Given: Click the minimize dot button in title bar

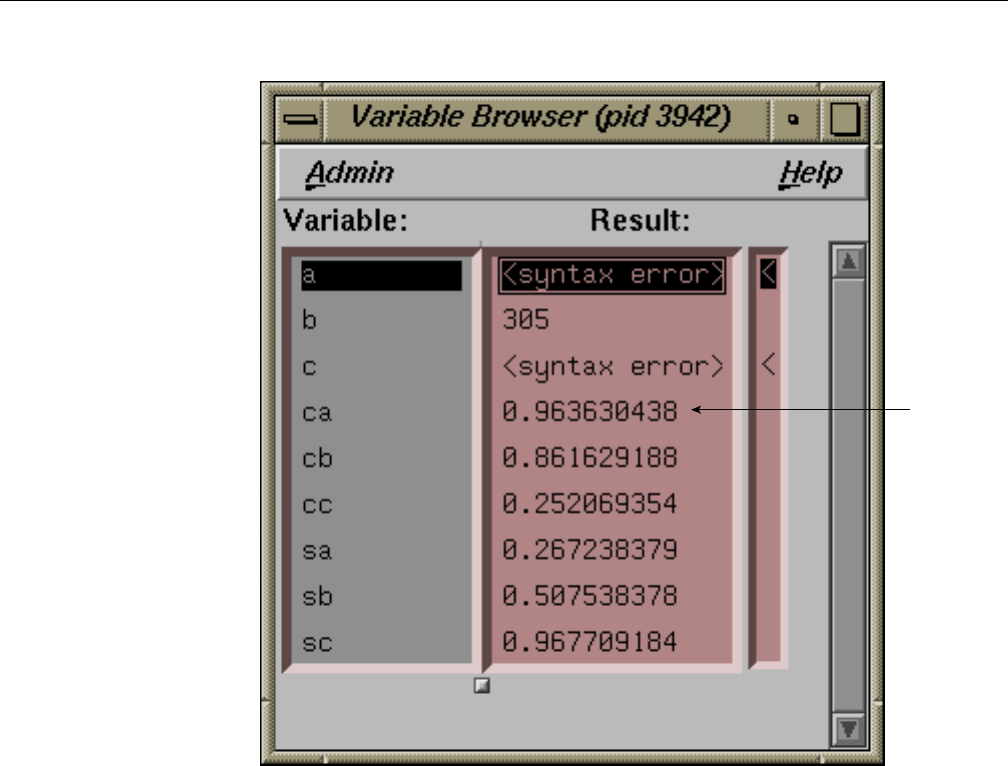Looking at the screenshot, I should (793, 119).
